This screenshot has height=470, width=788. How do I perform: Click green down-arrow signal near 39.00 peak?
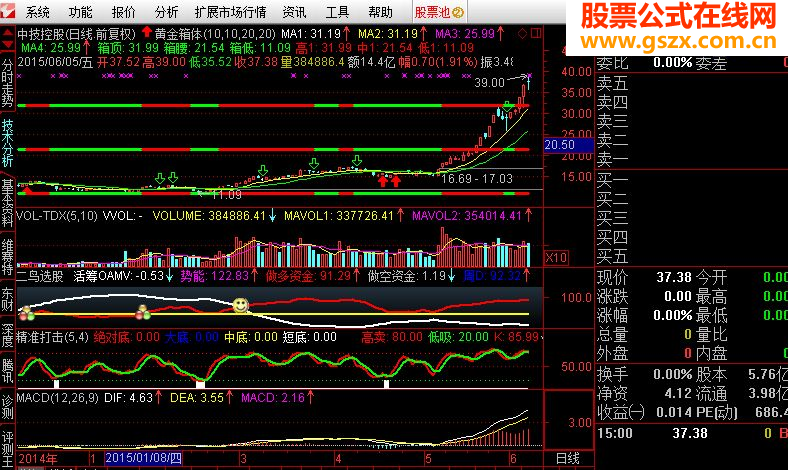click(508, 106)
